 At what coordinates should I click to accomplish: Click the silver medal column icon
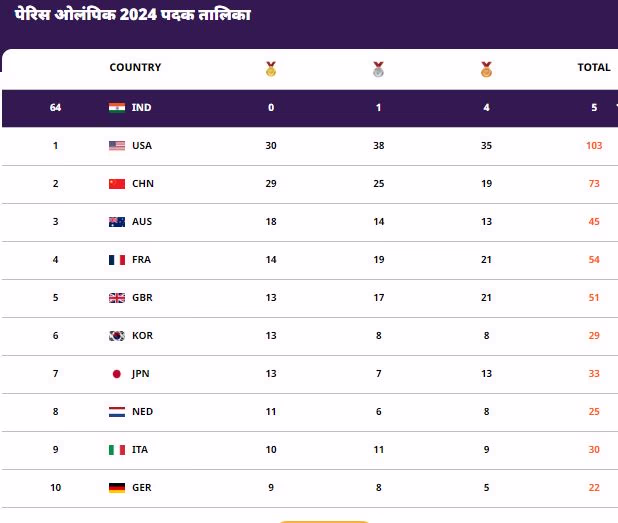point(378,69)
